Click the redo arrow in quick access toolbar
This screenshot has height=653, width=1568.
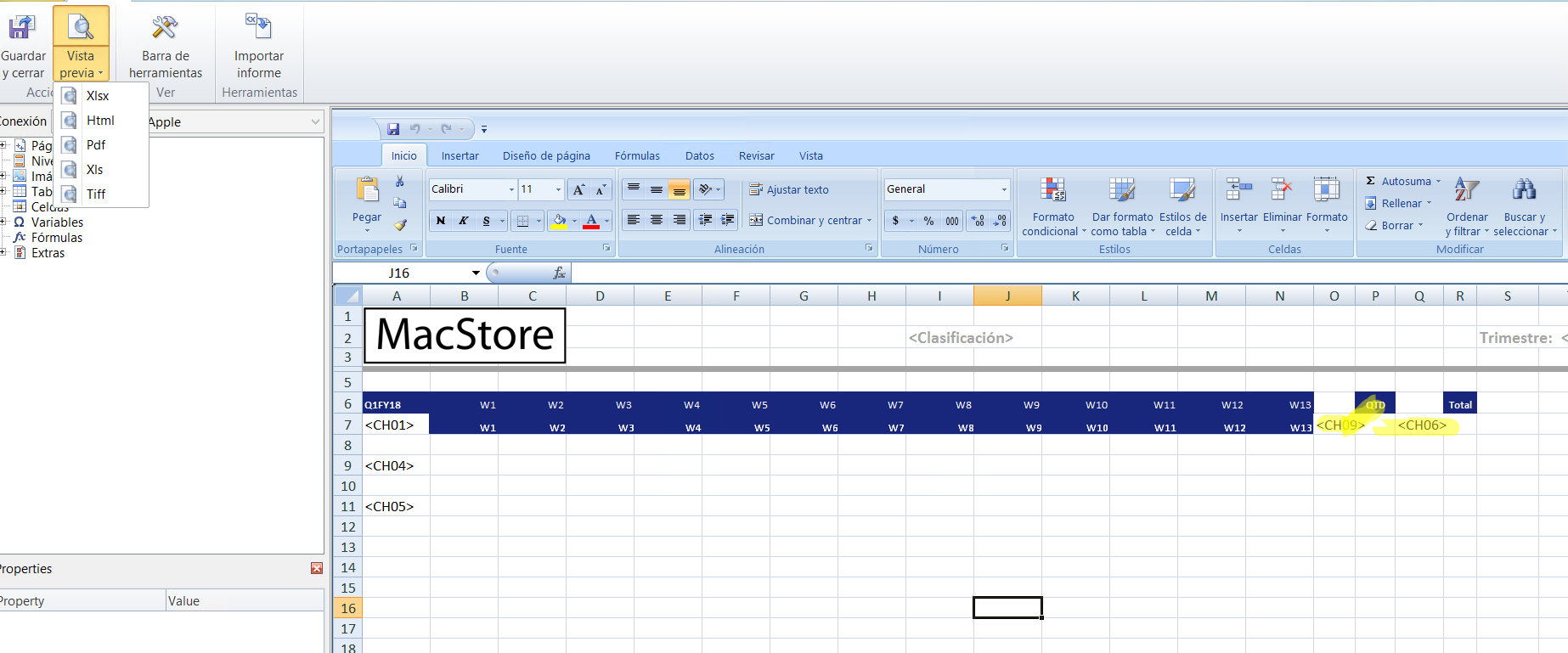click(447, 129)
